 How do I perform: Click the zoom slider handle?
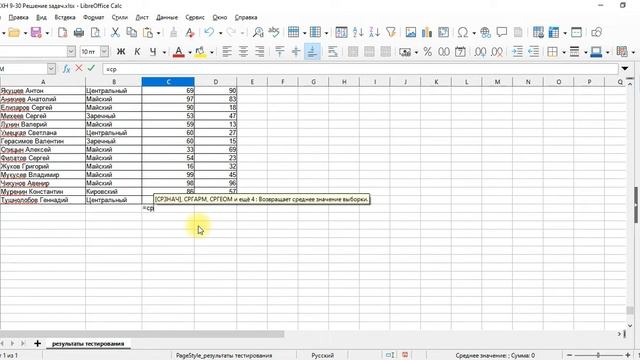pyautogui.click(x=598, y=355)
